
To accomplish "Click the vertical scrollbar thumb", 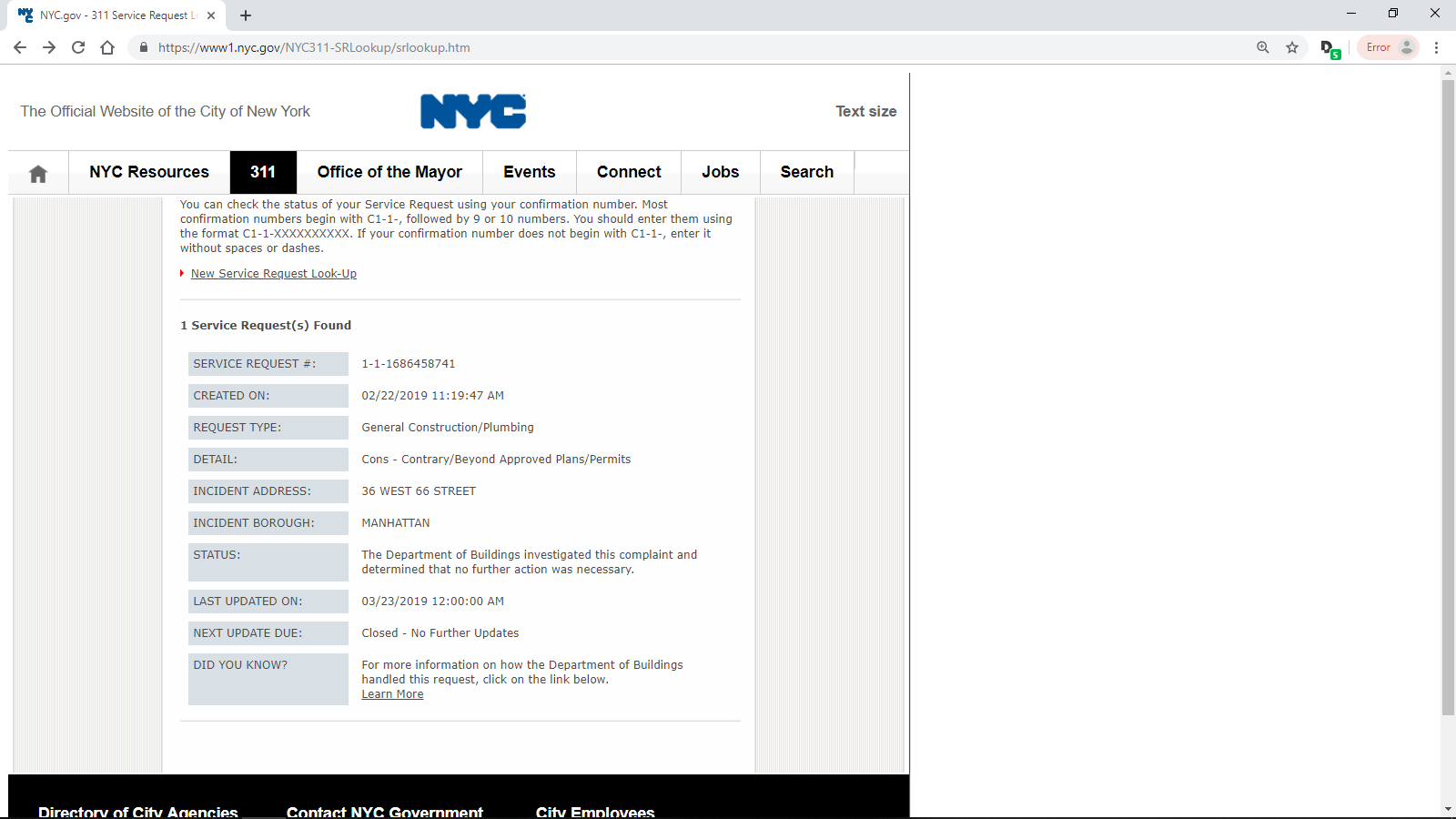I will click(1448, 398).
